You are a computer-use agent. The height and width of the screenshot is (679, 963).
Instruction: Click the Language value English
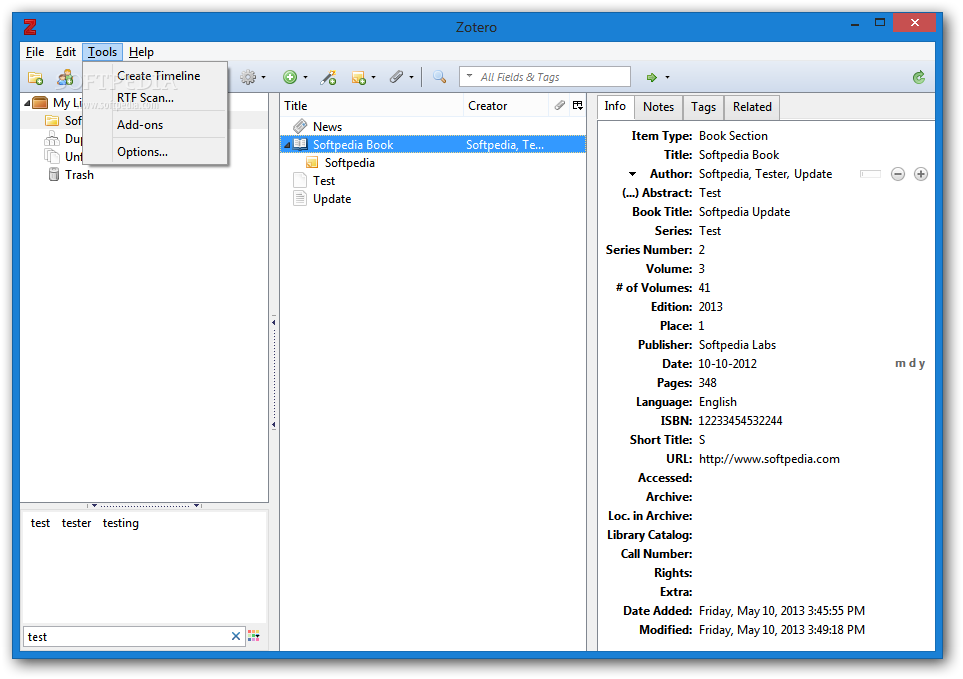[x=717, y=402]
